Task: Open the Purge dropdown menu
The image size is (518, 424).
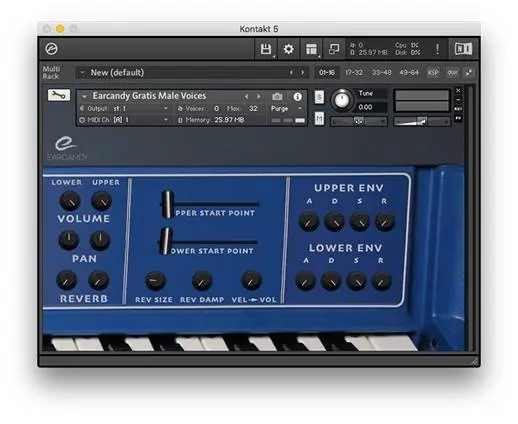Action: (286, 109)
